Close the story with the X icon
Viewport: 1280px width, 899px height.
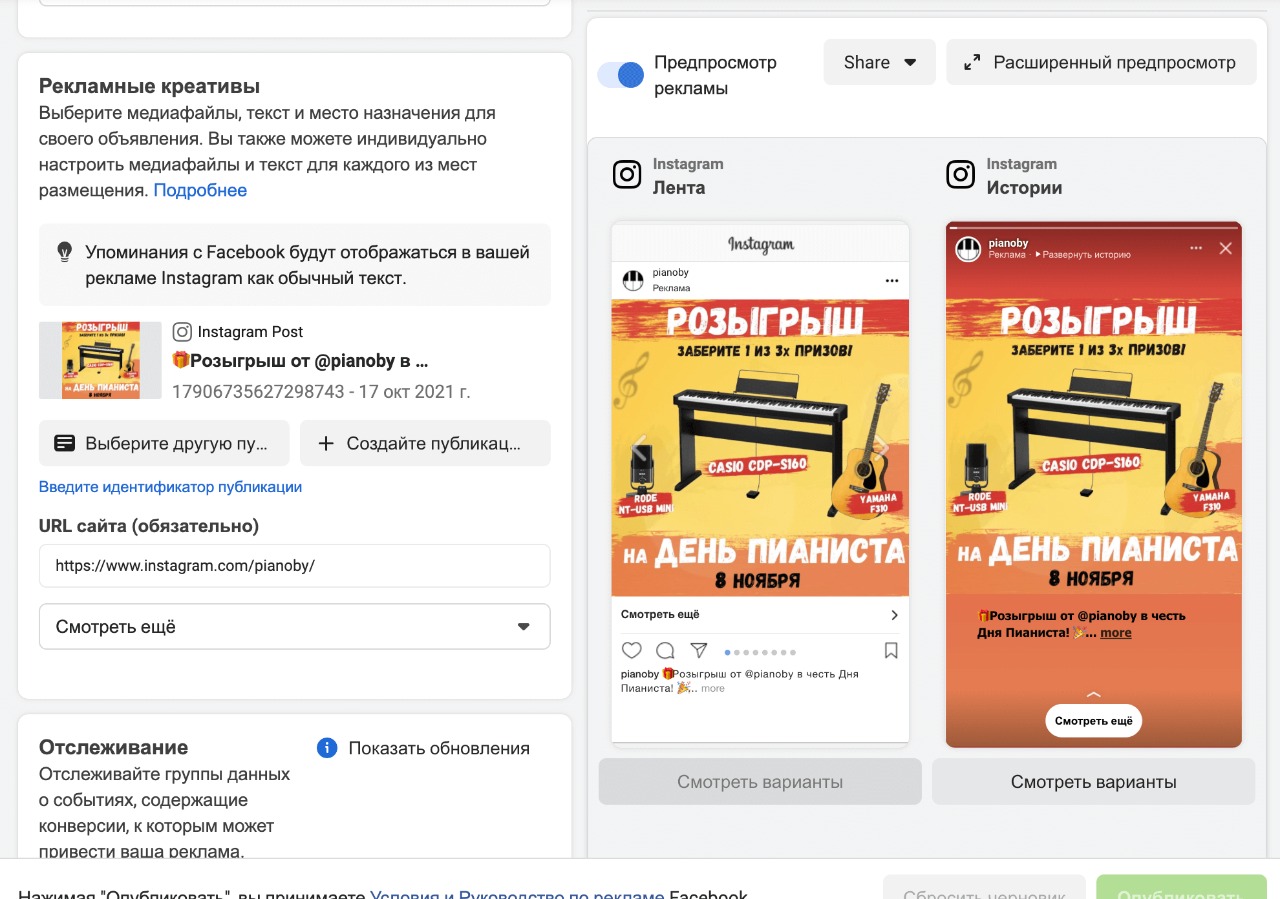[1226, 248]
